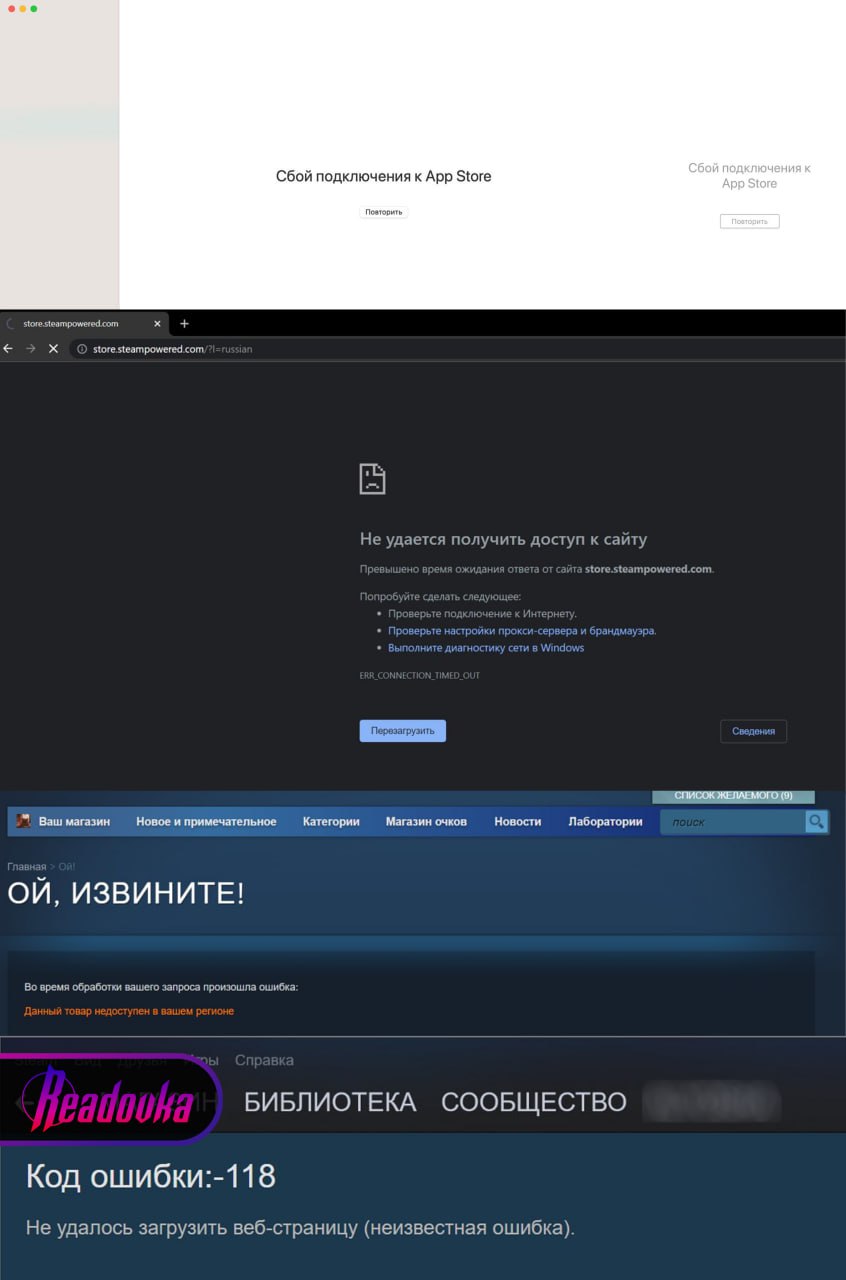Viewport: 846px width, 1280px height.
Task: Click the Steam store поиск field
Action: coord(733,822)
